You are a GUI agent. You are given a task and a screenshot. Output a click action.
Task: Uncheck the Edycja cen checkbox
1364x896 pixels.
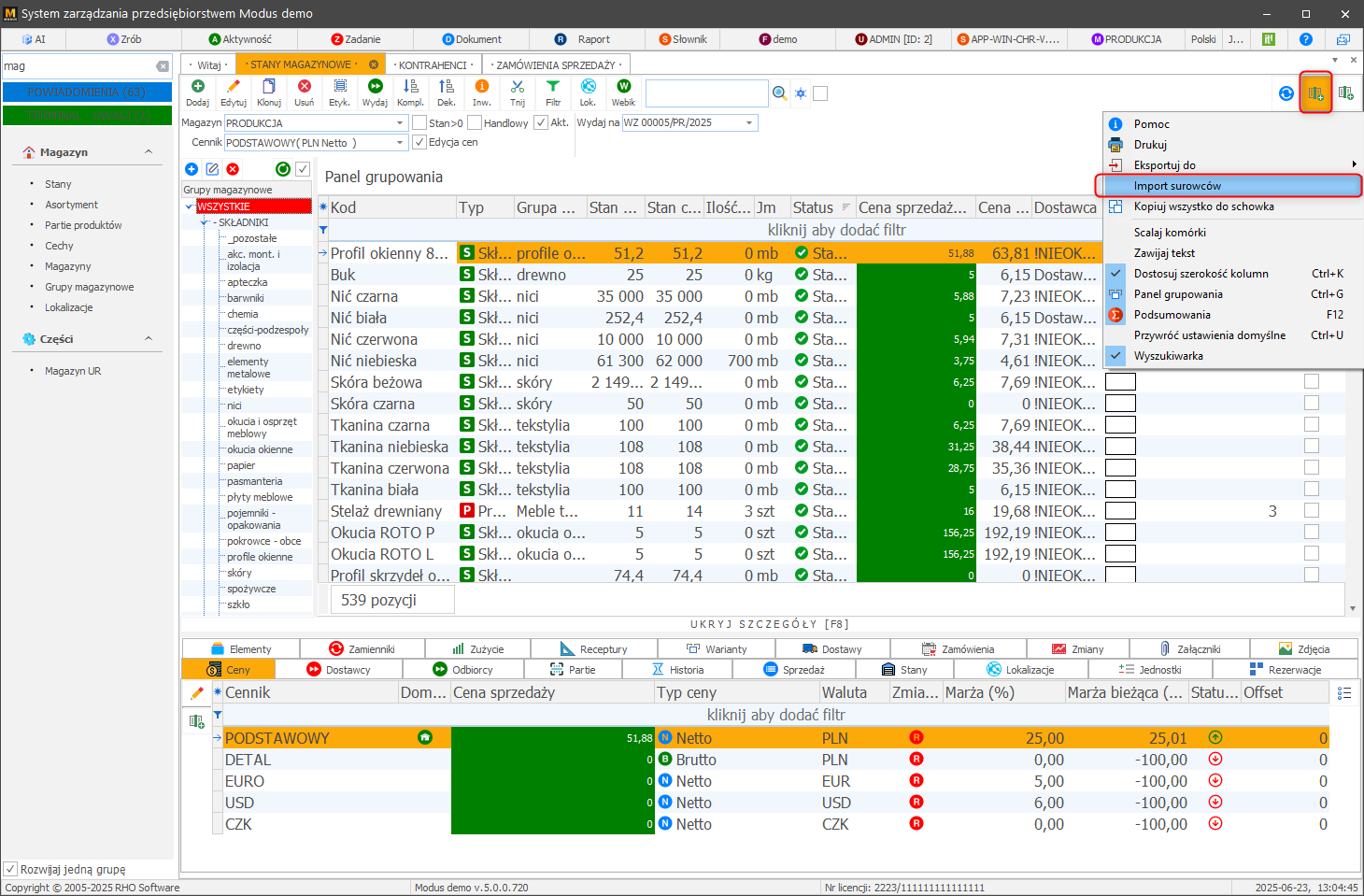coord(420,143)
